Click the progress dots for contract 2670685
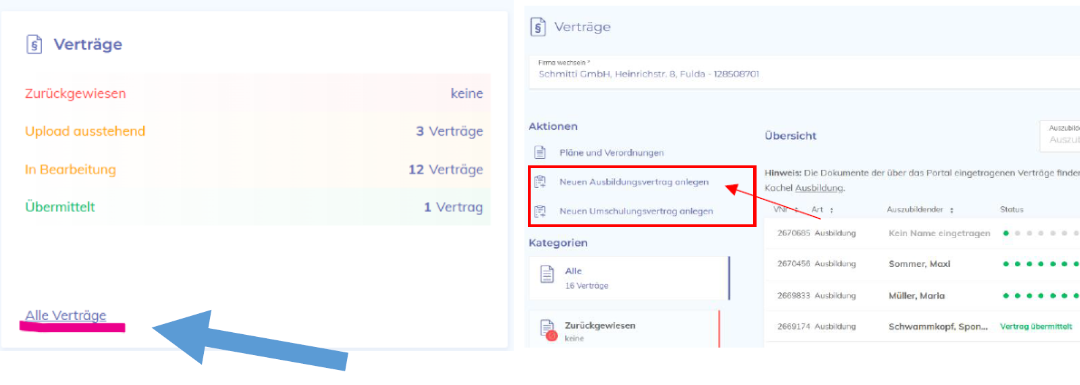The image size is (1080, 385). point(1041,233)
